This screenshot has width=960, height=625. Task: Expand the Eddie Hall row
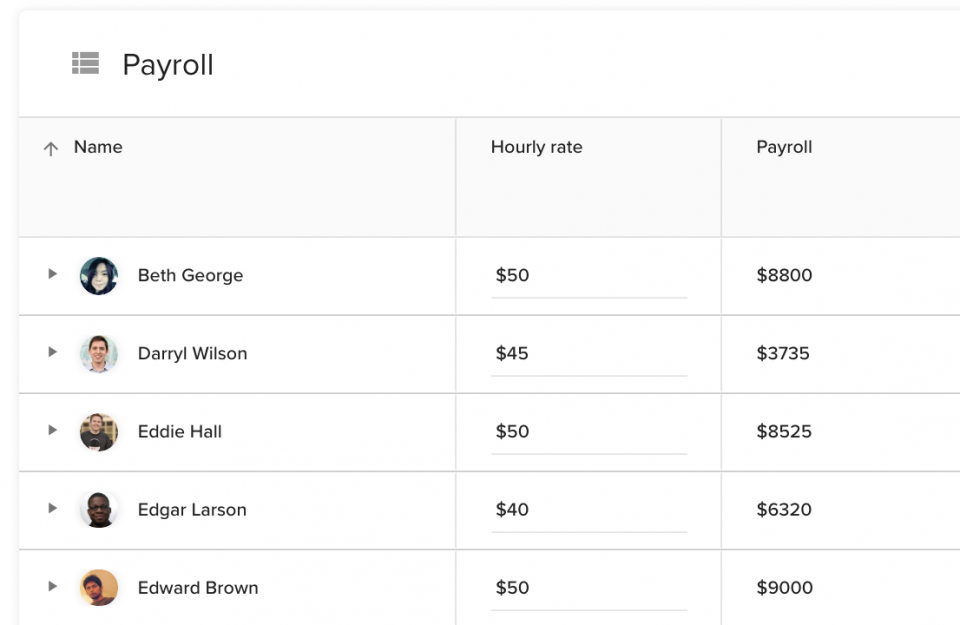(x=52, y=430)
